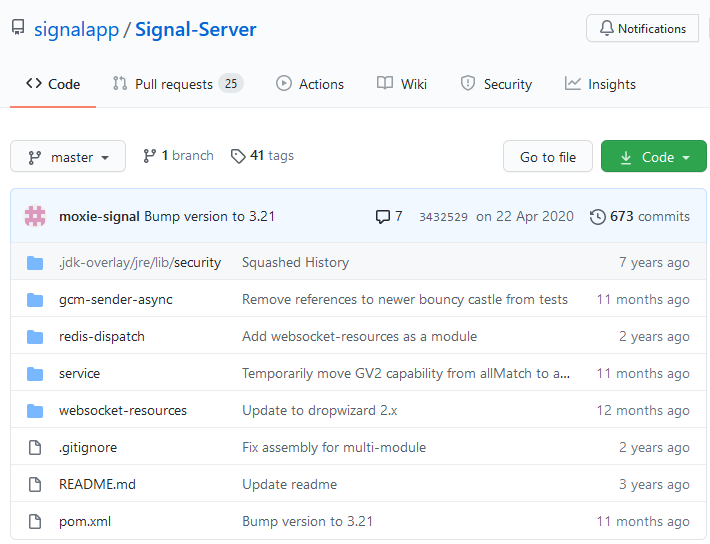Click '12 months ago' for websocket-resources
The image size is (710, 544).
(x=643, y=410)
